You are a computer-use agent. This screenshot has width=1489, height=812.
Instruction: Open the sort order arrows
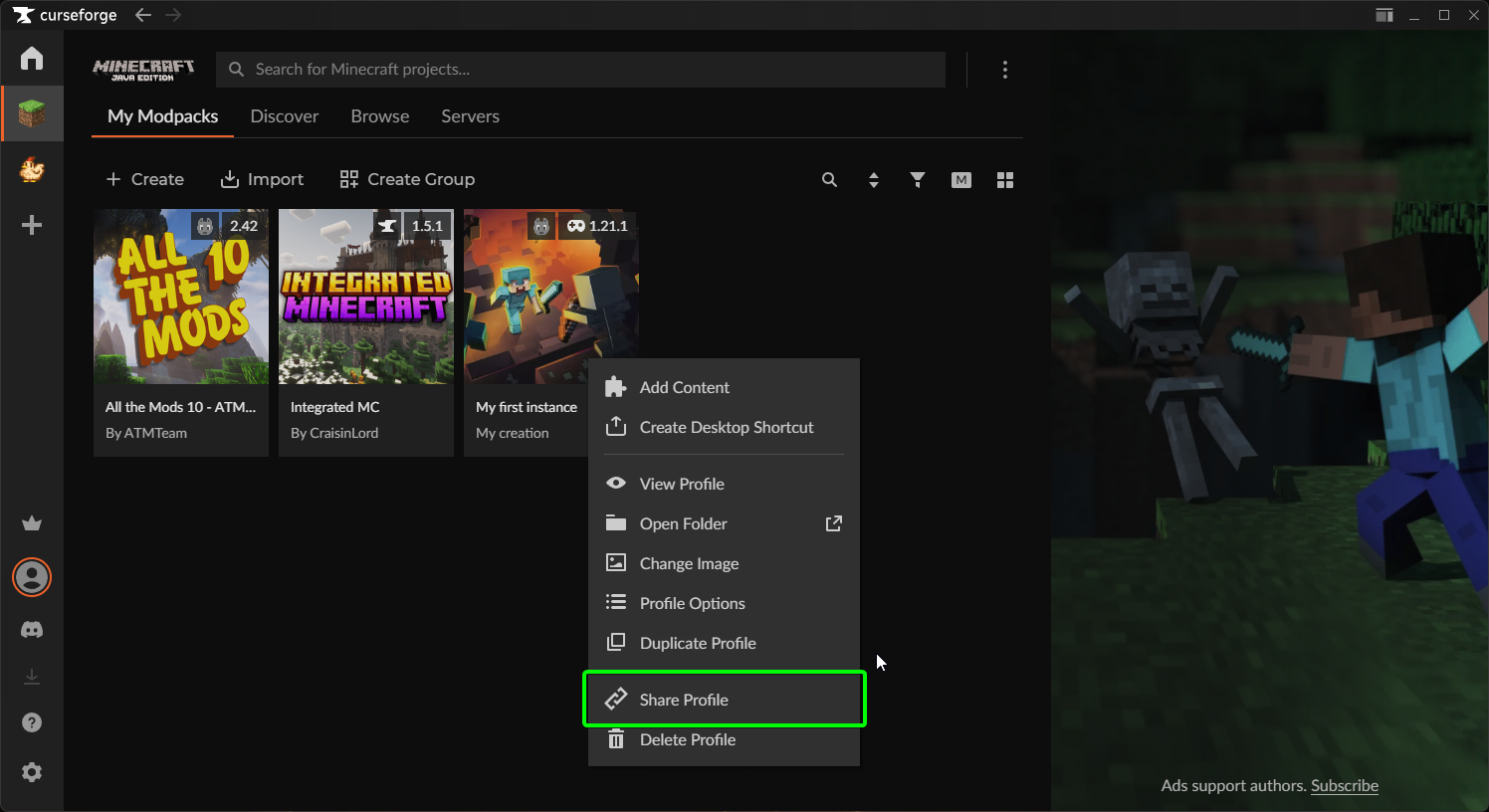pyautogui.click(x=874, y=180)
